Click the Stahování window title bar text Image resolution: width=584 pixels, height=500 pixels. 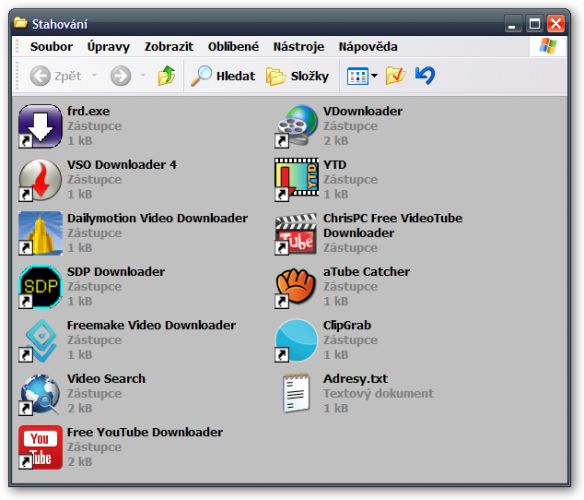coord(60,24)
